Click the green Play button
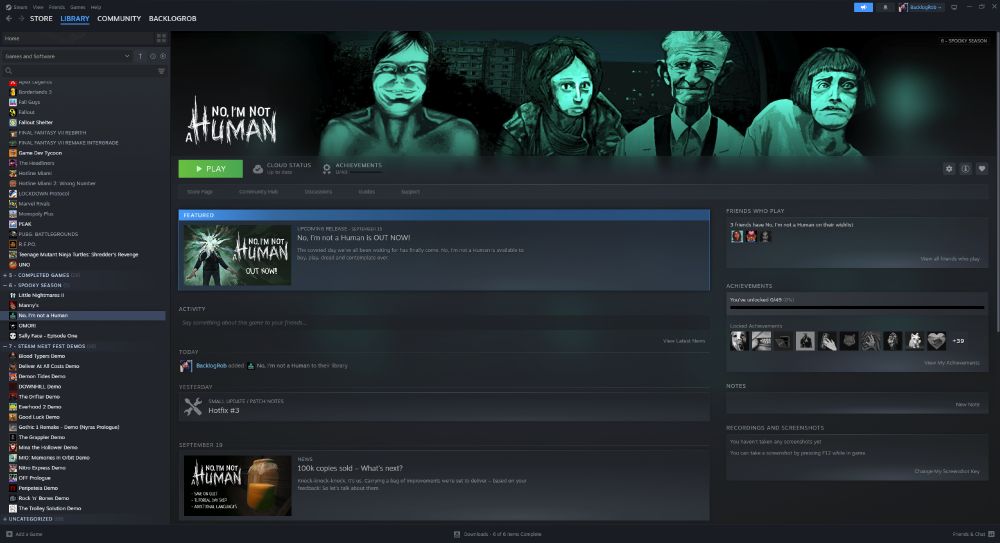The image size is (1000, 543). coord(210,168)
